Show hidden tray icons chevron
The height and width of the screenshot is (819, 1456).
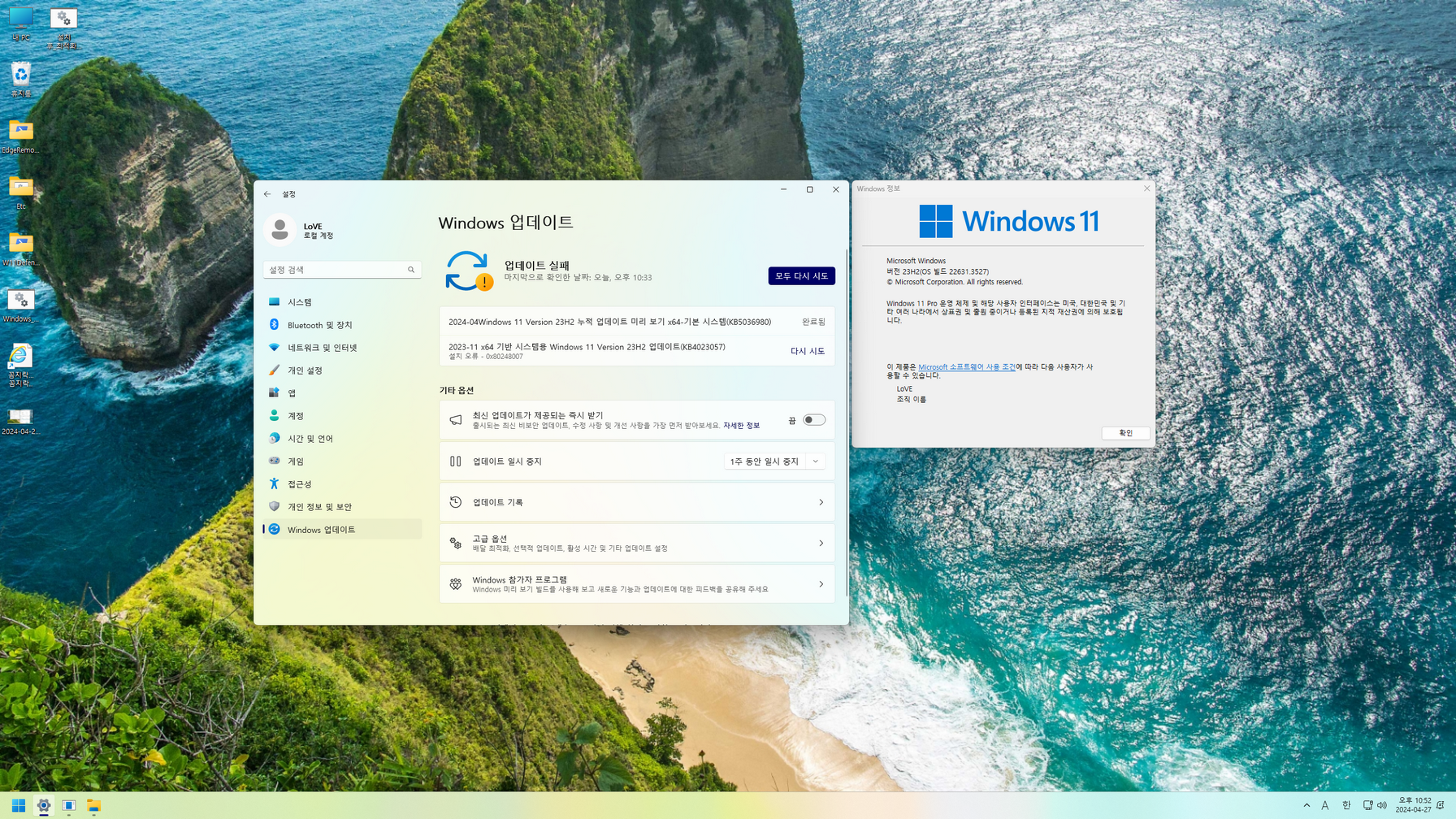tap(1306, 805)
